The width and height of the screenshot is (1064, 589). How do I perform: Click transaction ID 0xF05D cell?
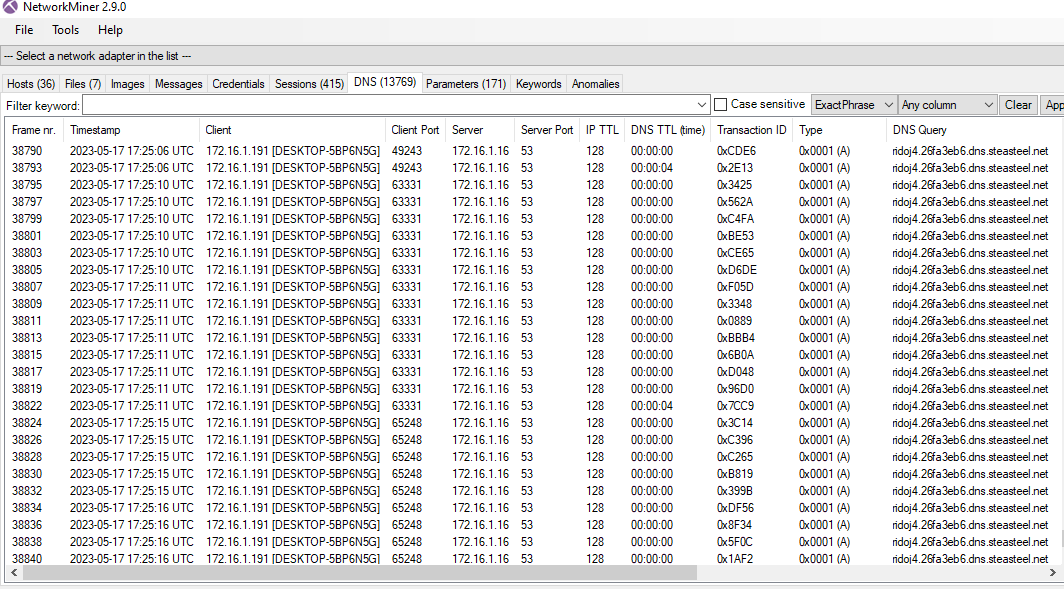click(x=736, y=286)
